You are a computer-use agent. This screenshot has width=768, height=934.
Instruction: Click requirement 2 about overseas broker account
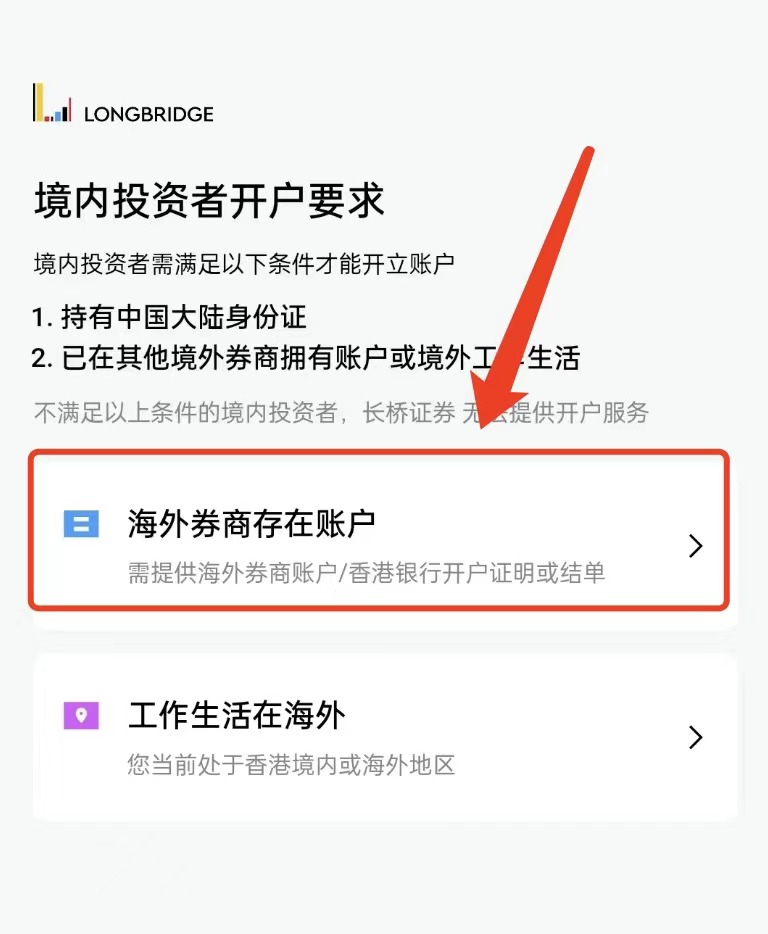coord(306,359)
